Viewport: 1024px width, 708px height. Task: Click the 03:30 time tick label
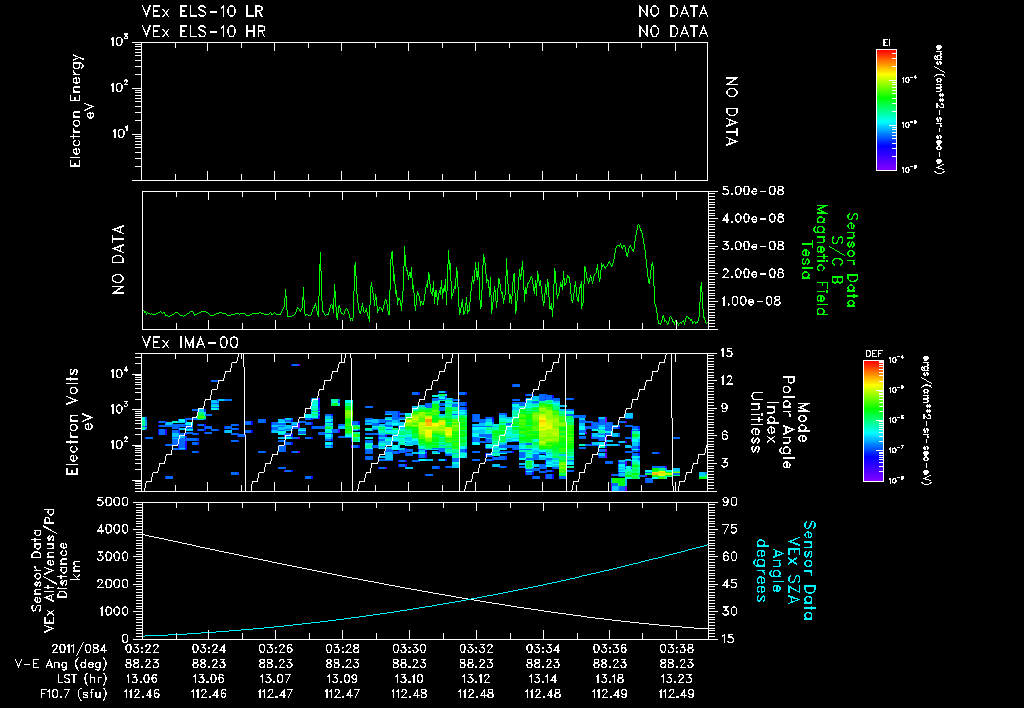(409, 649)
